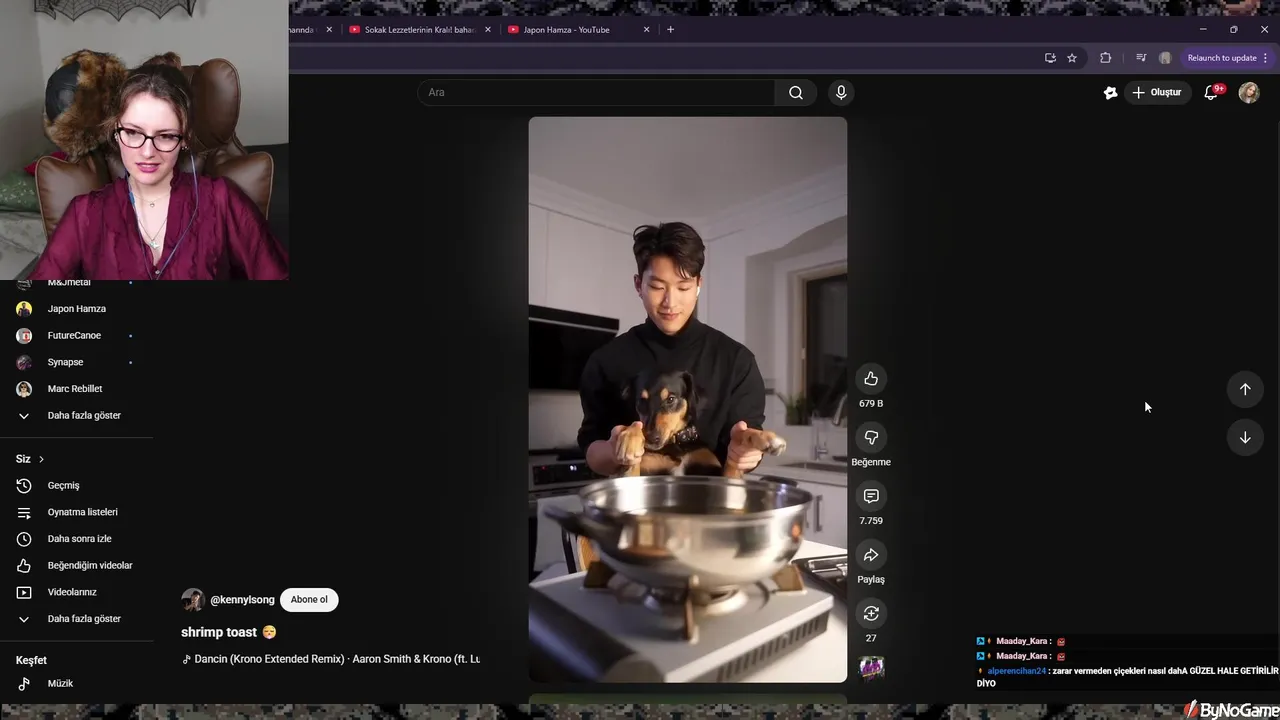1280x720 pixels.
Task: Click the icon left of Oluştur
Action: point(1110,92)
